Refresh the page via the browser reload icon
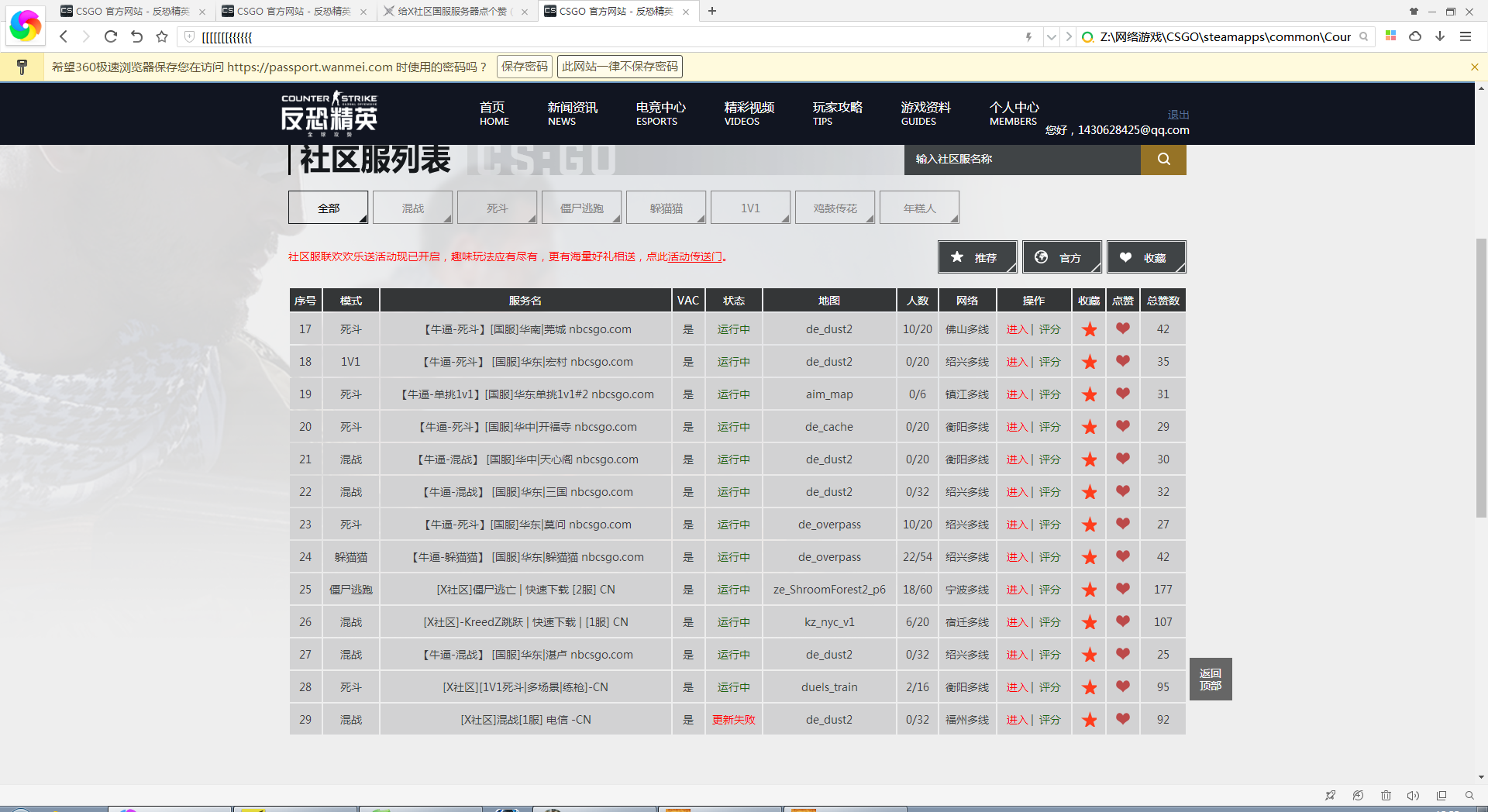Image resolution: width=1488 pixels, height=812 pixels. [110, 36]
